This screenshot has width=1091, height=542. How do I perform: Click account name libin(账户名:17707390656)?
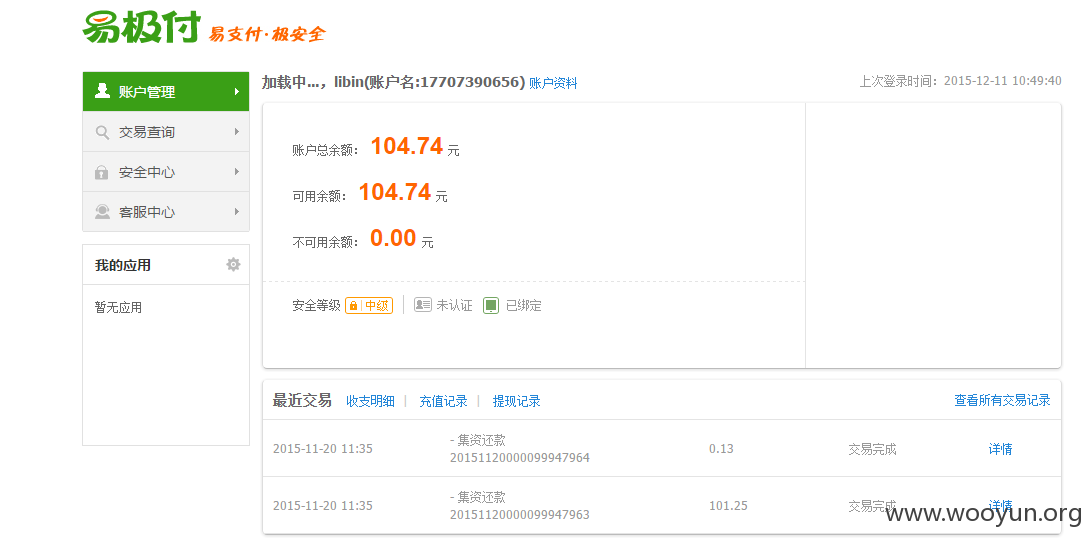click(429, 82)
